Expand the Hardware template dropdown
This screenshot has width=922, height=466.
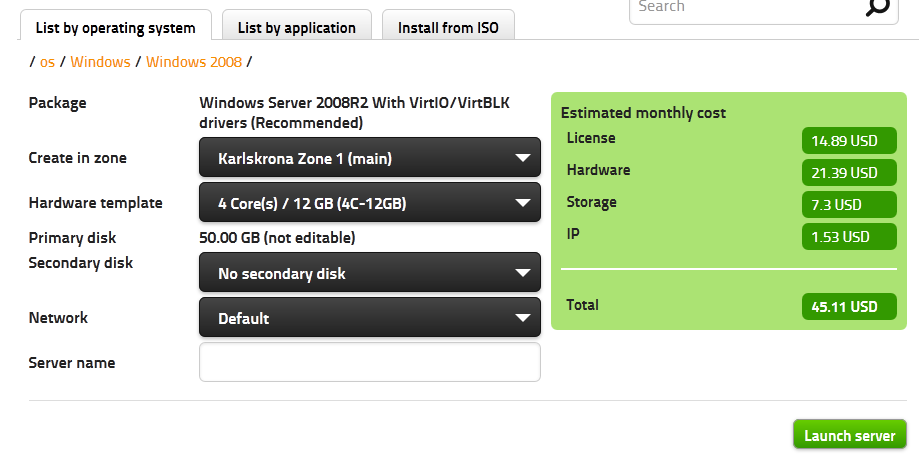coord(370,204)
